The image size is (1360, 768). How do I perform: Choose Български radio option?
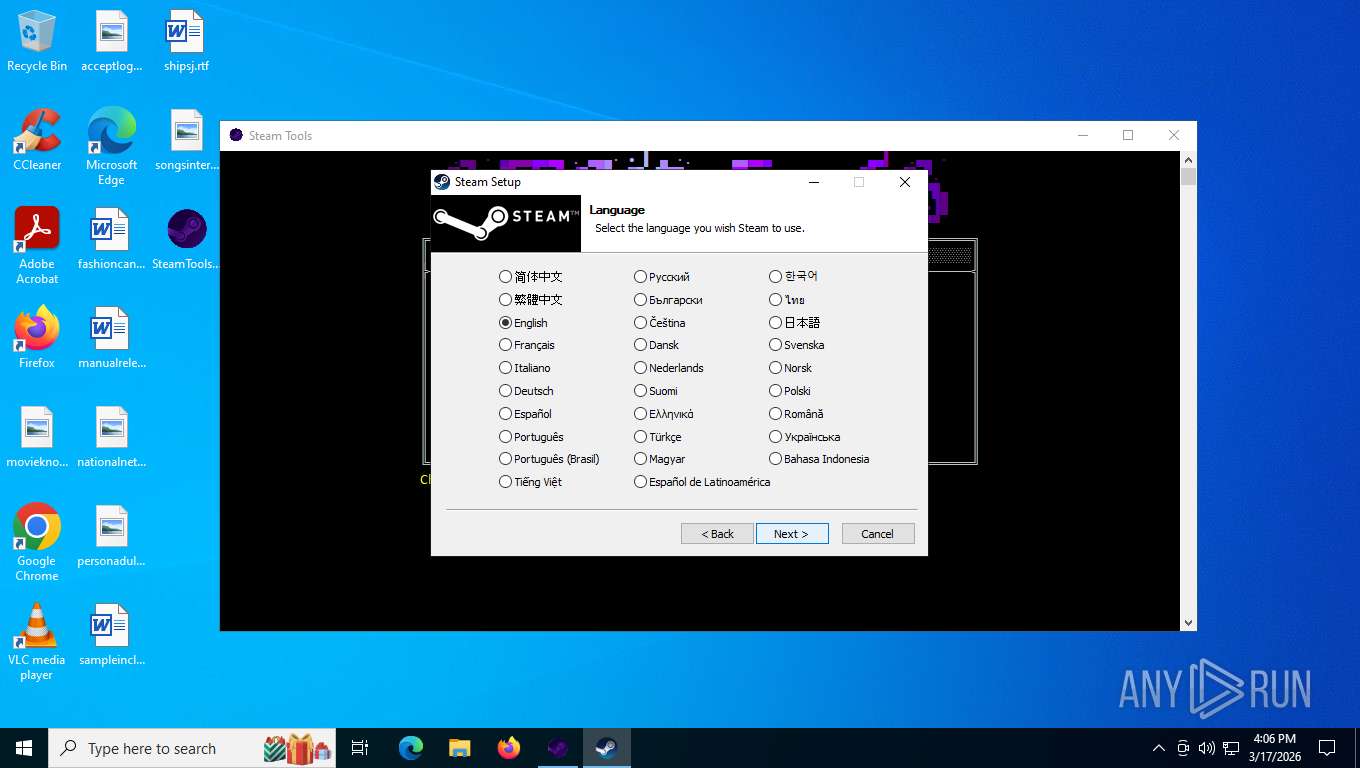[668, 300]
